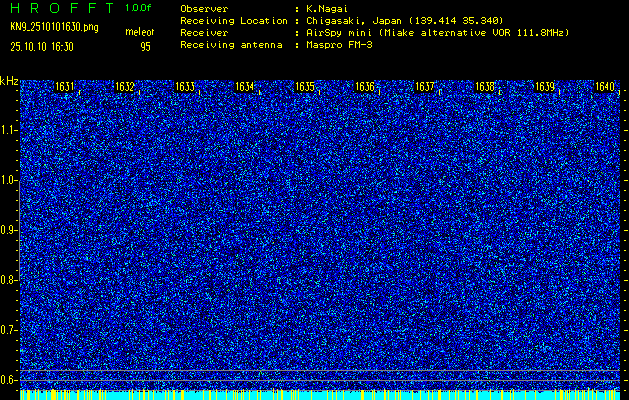The image size is (629, 400).
Task: Click the 0.6 frequency axis label
Action: click(x=9, y=379)
